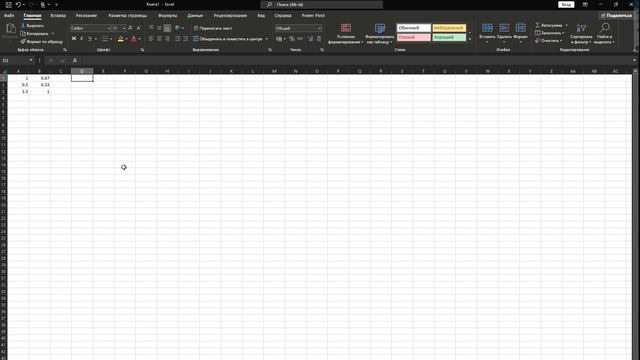Decrease font size with the small A icon
The width and height of the screenshot is (640, 360).
138,28
